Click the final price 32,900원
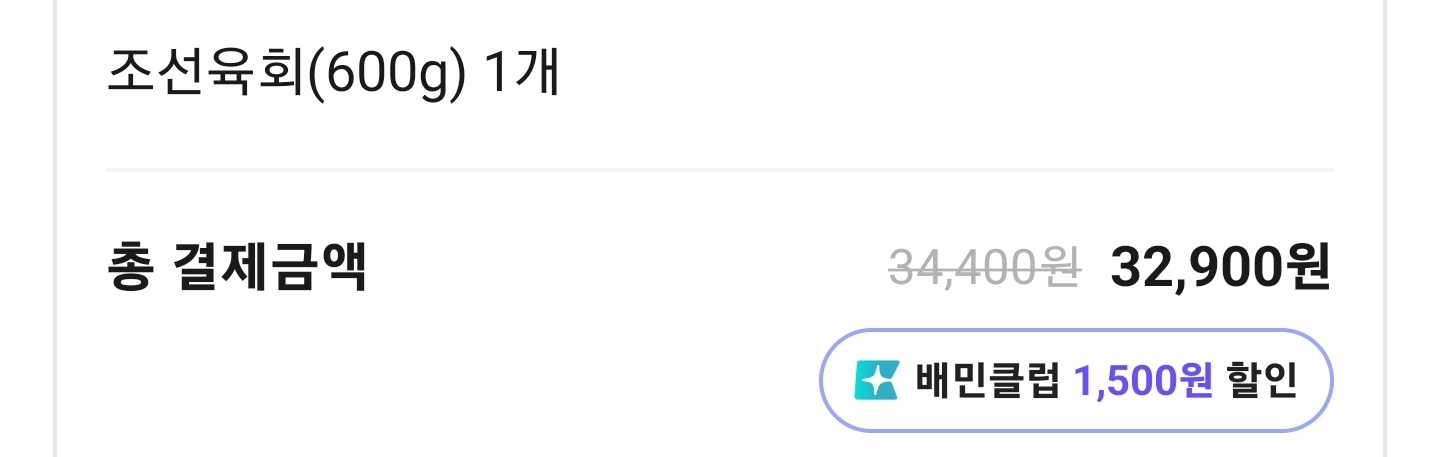 [1221, 267]
